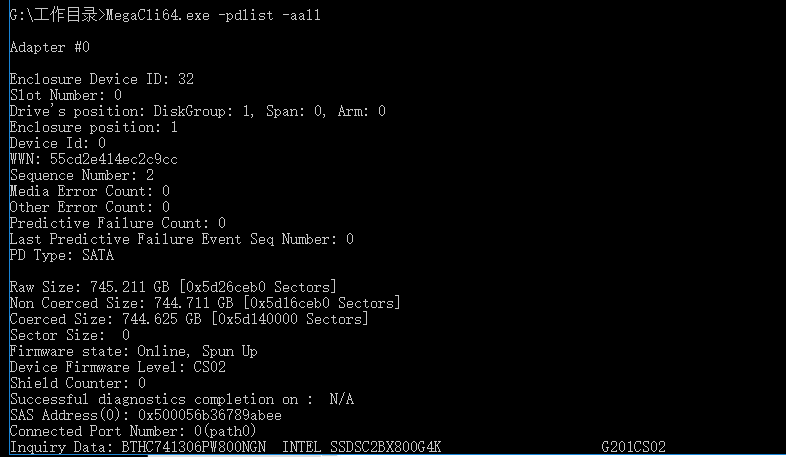
Task: Click the WWN 55cd2e414ec2c9cc value
Action: tap(113, 159)
